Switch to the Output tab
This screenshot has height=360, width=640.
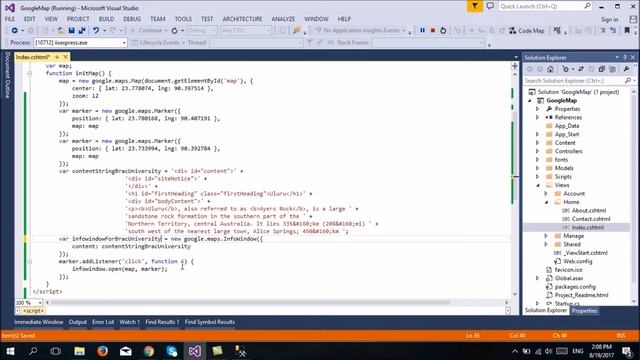click(x=78, y=322)
